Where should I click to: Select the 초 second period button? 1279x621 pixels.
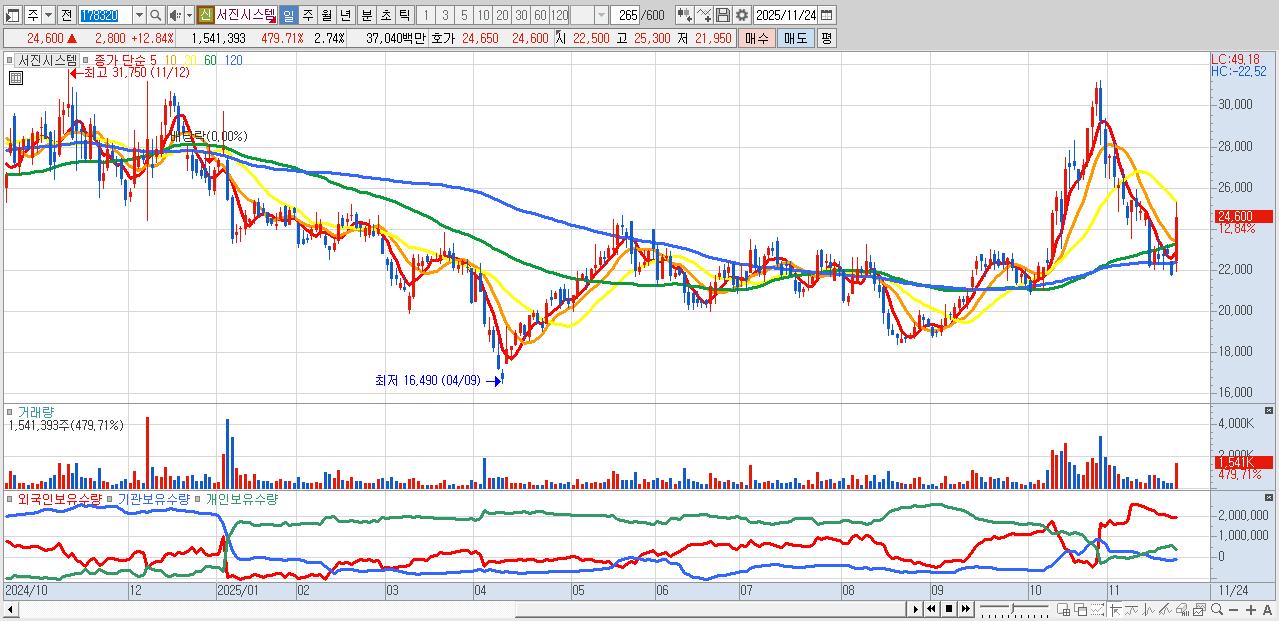pos(385,15)
